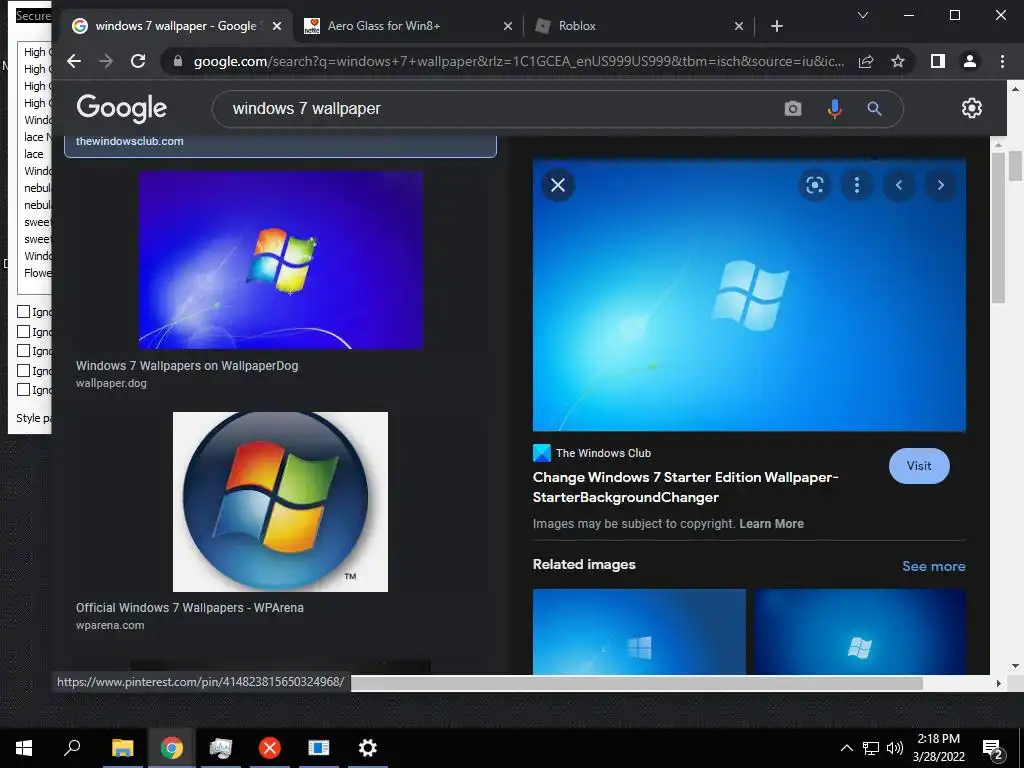1024x768 pixels.
Task: Close the image preview panel
Action: coord(558,185)
